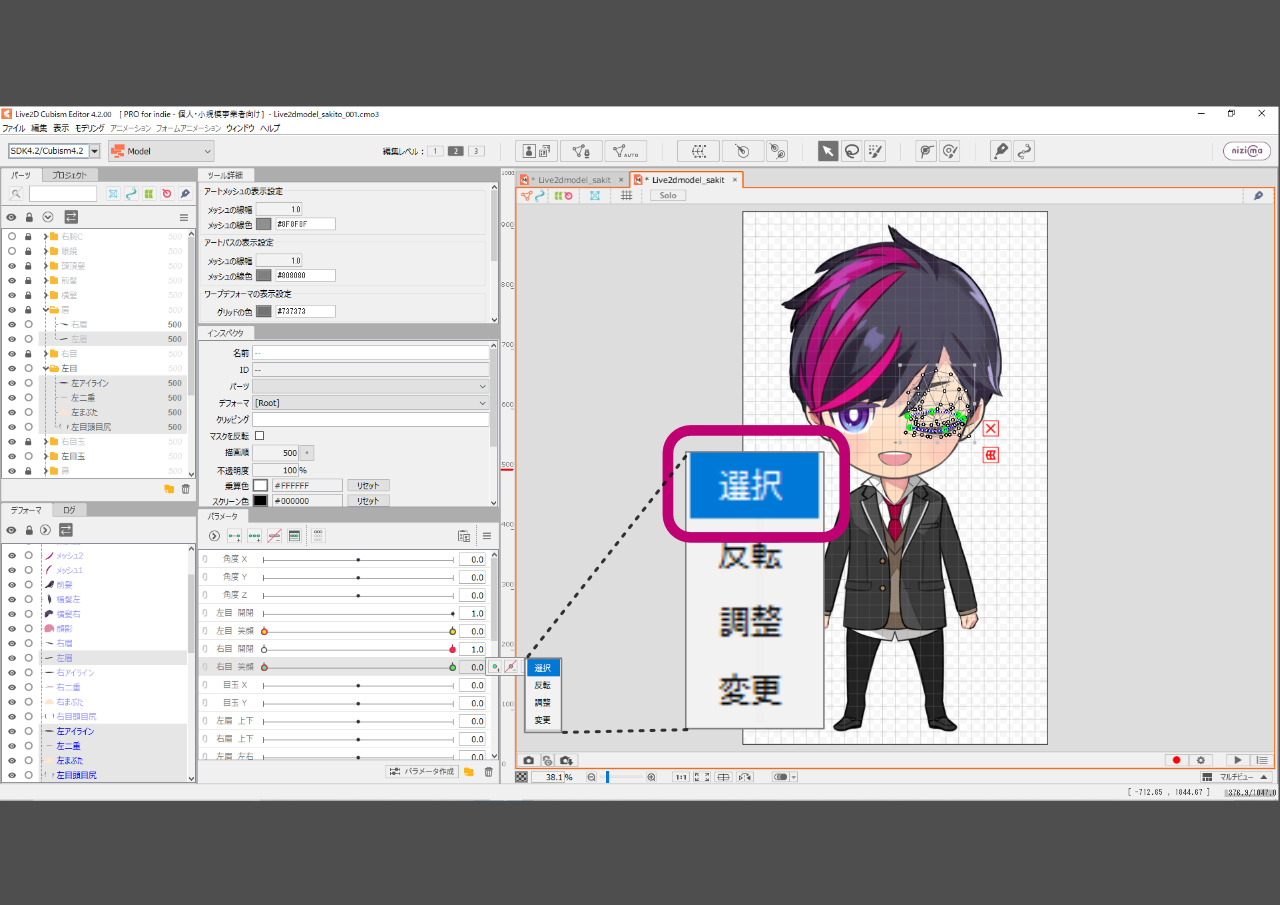Choose 反転 in the small context menu
Viewport: 1280px width, 905px height.
pyautogui.click(x=543, y=685)
